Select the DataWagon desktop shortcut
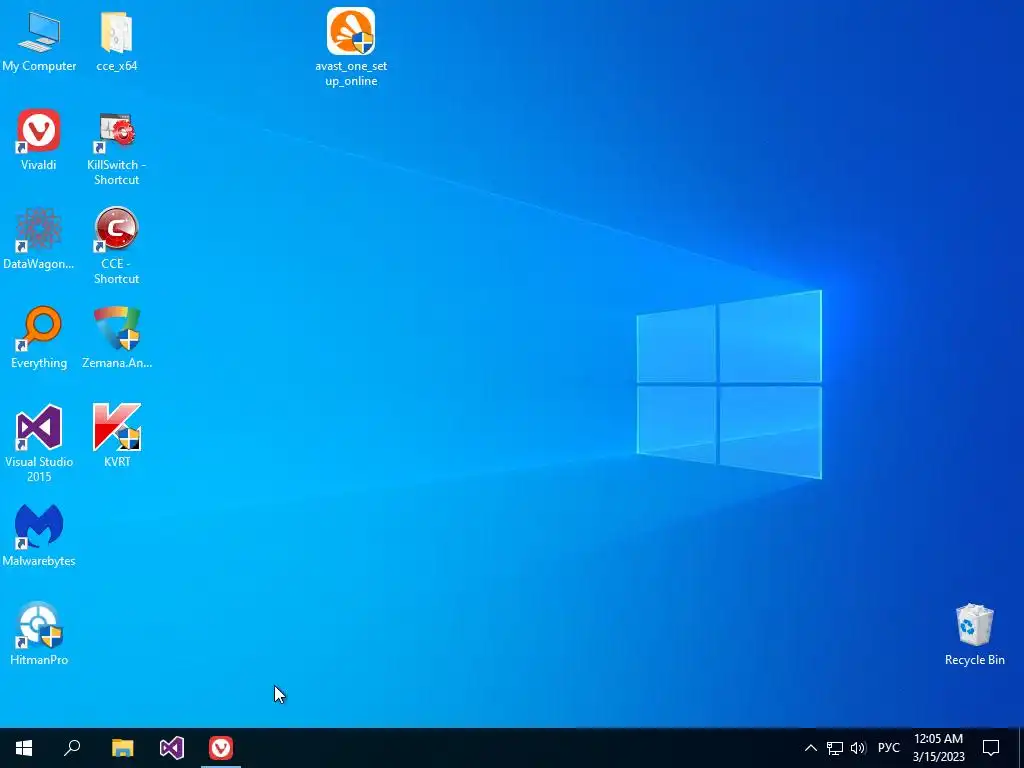The image size is (1024, 768). [39, 239]
